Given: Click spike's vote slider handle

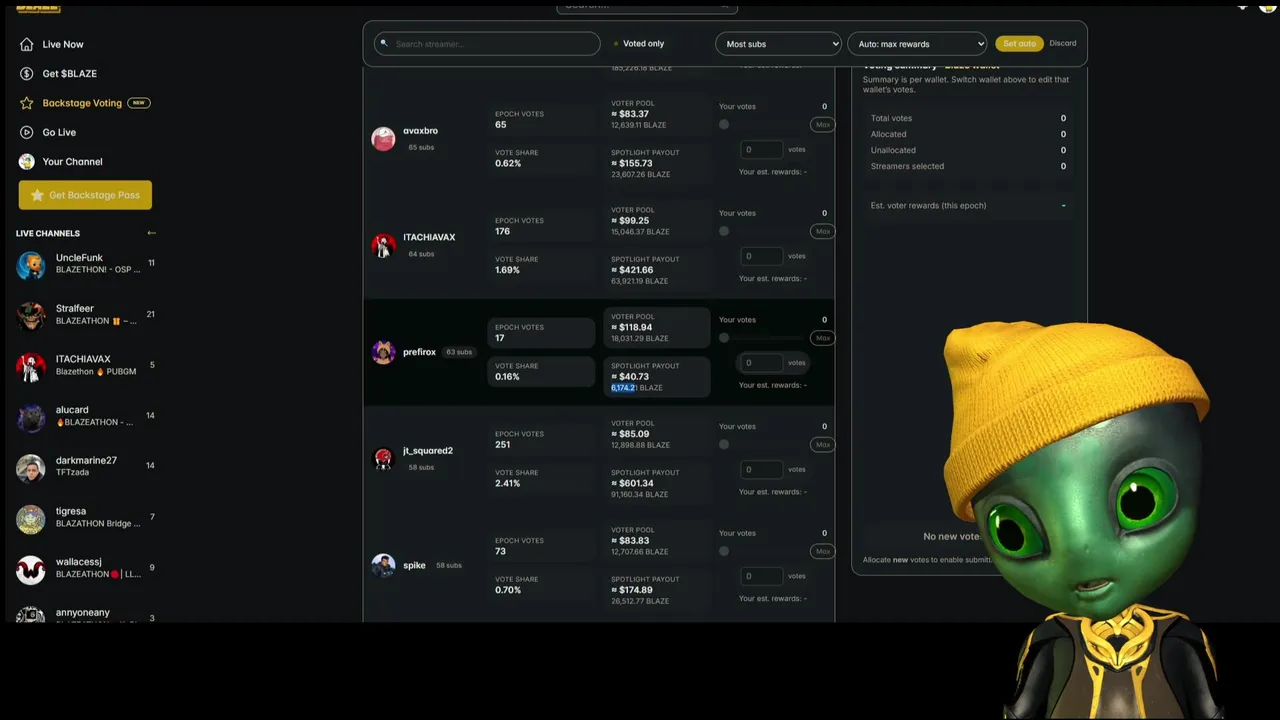Looking at the screenshot, I should tap(724, 551).
